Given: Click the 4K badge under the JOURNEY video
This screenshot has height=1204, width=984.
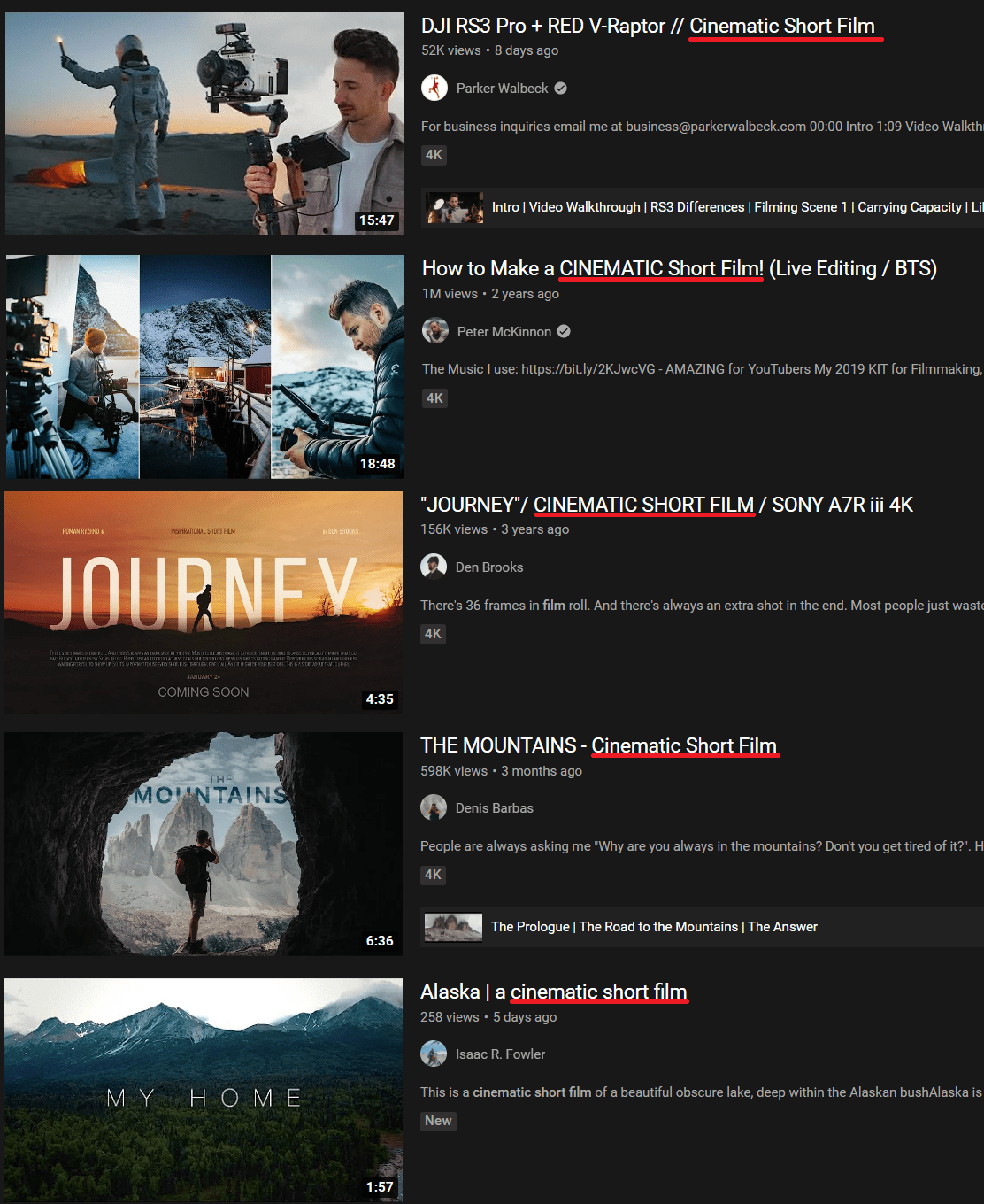Looking at the screenshot, I should click(433, 634).
